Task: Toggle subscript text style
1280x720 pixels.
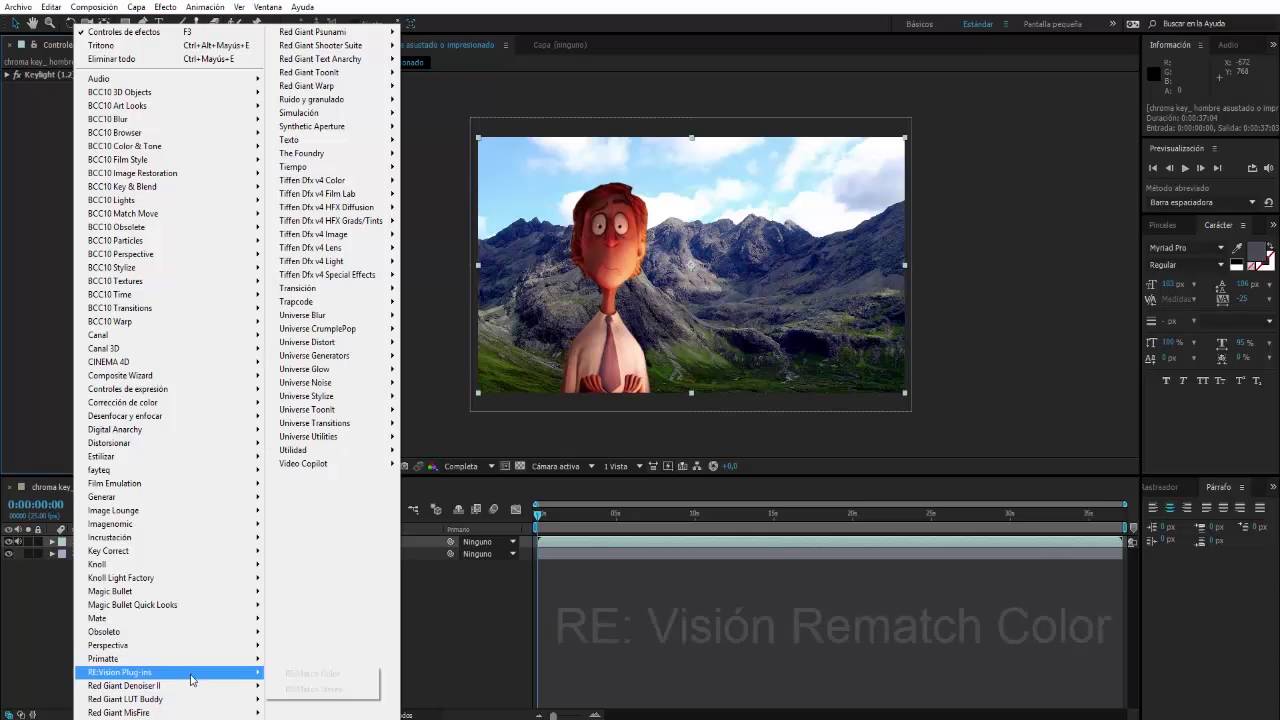Action: click(1258, 381)
